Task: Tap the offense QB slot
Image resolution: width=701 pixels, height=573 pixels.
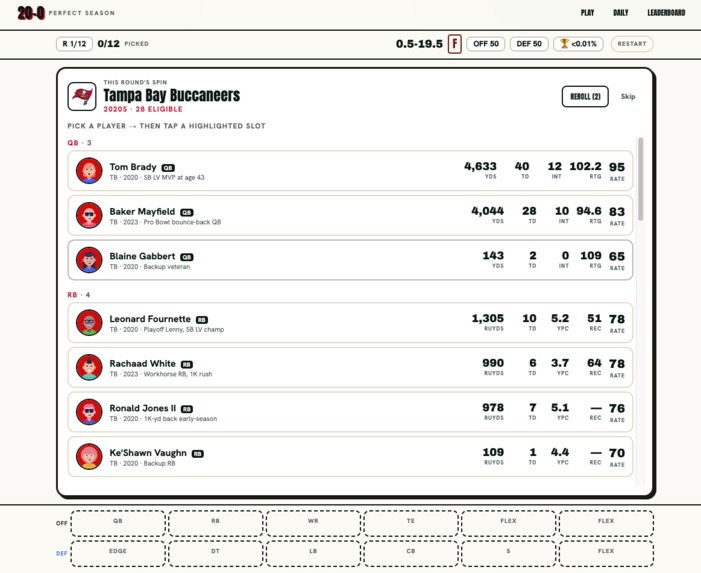Action: click(118, 523)
